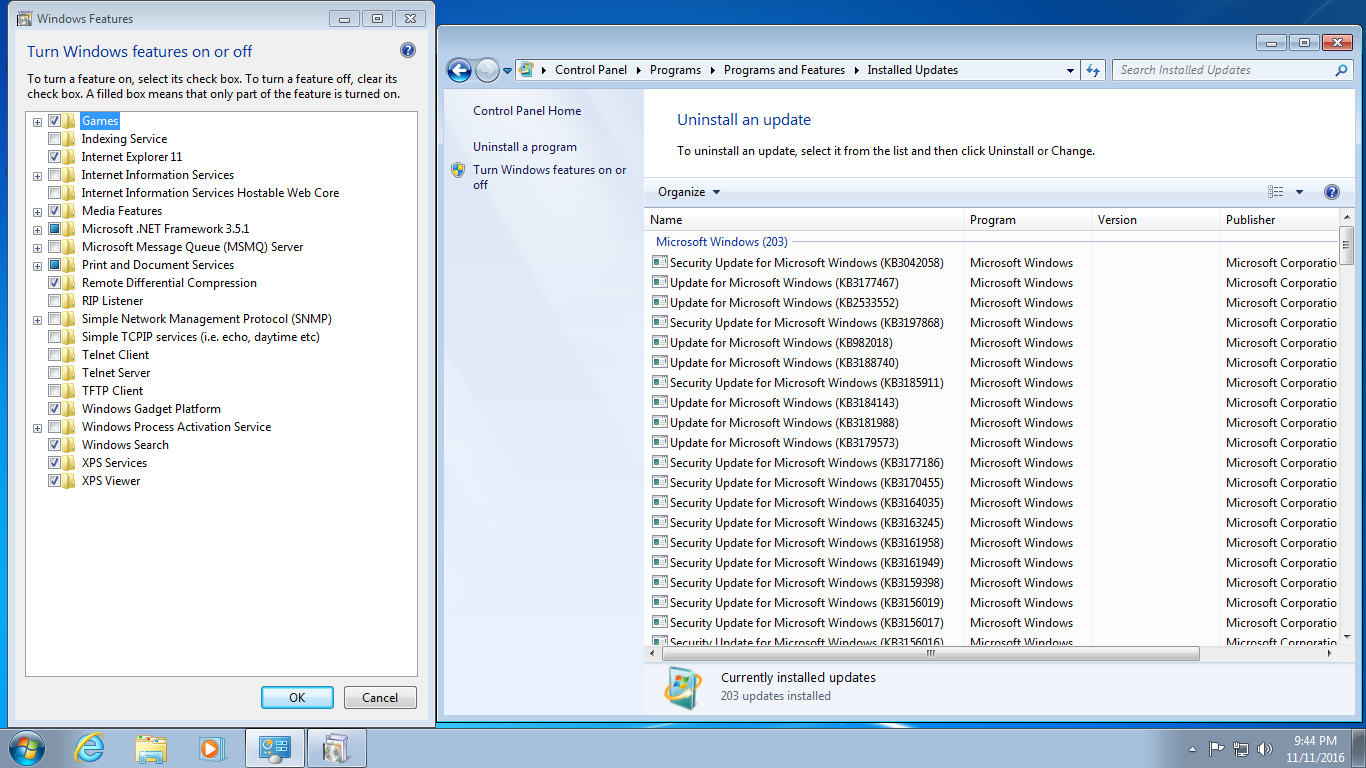Click the Programs breadcrumb
1366x768 pixels.
coord(675,70)
